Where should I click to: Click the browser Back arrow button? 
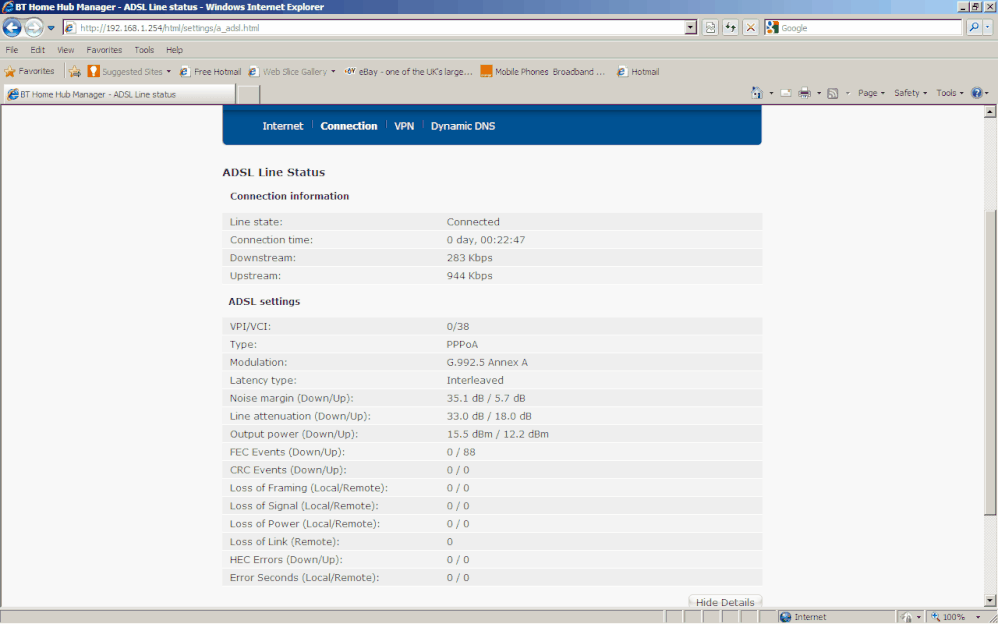[12, 27]
